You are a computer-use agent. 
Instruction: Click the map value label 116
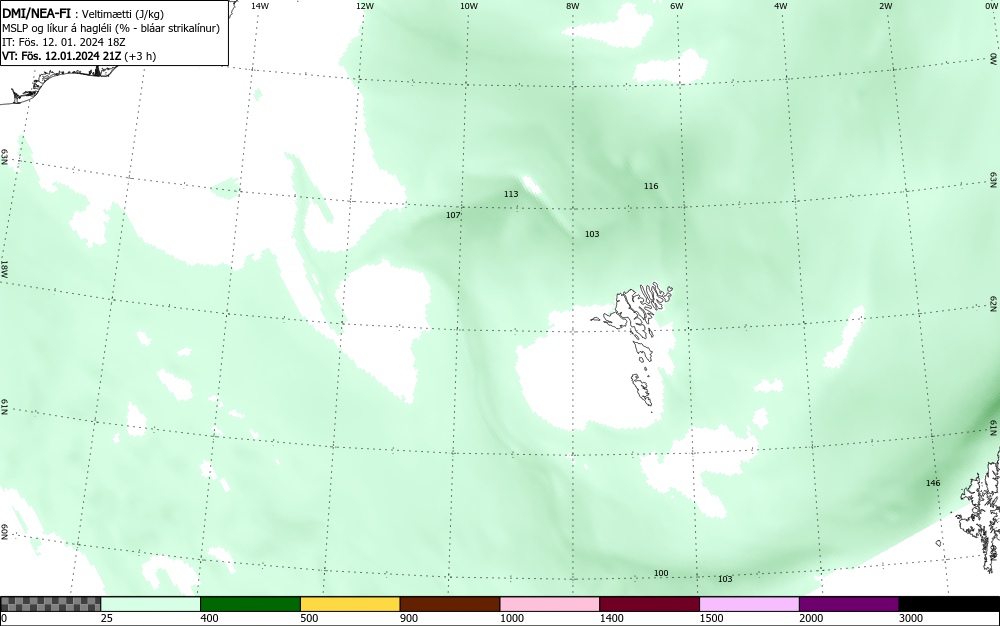pyautogui.click(x=651, y=186)
